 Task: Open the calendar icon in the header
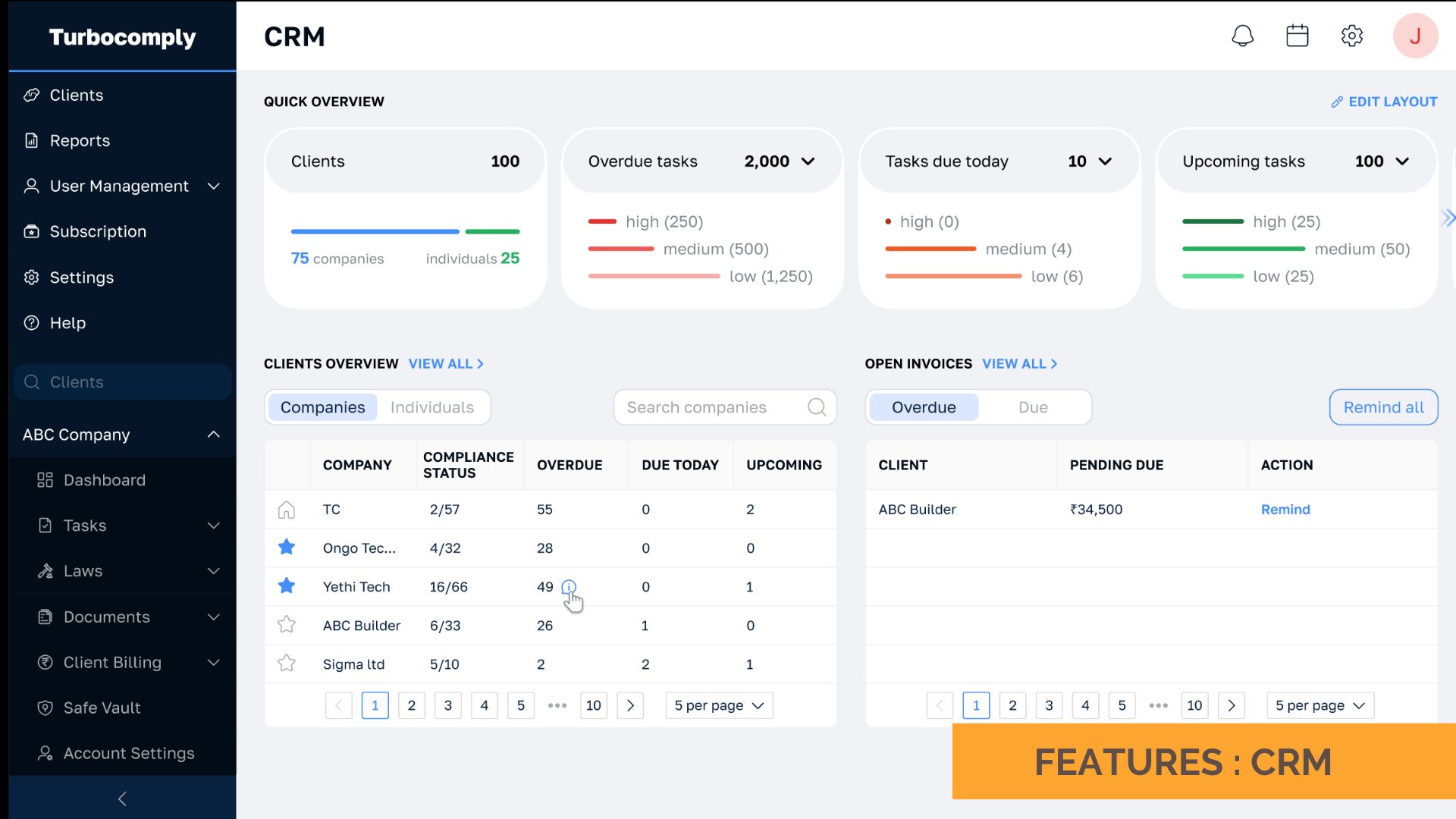pos(1297,35)
